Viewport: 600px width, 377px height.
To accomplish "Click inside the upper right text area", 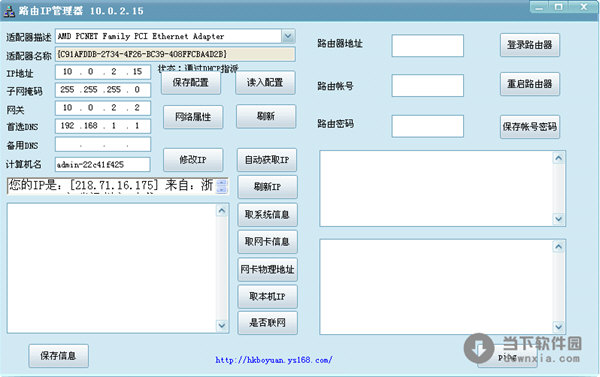I will (x=436, y=188).
